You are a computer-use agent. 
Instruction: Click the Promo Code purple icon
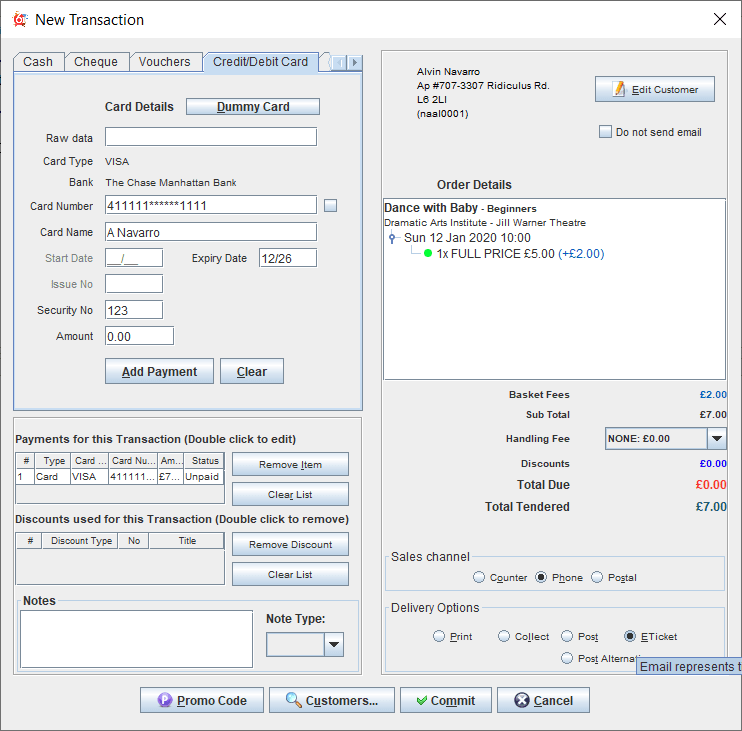(164, 701)
